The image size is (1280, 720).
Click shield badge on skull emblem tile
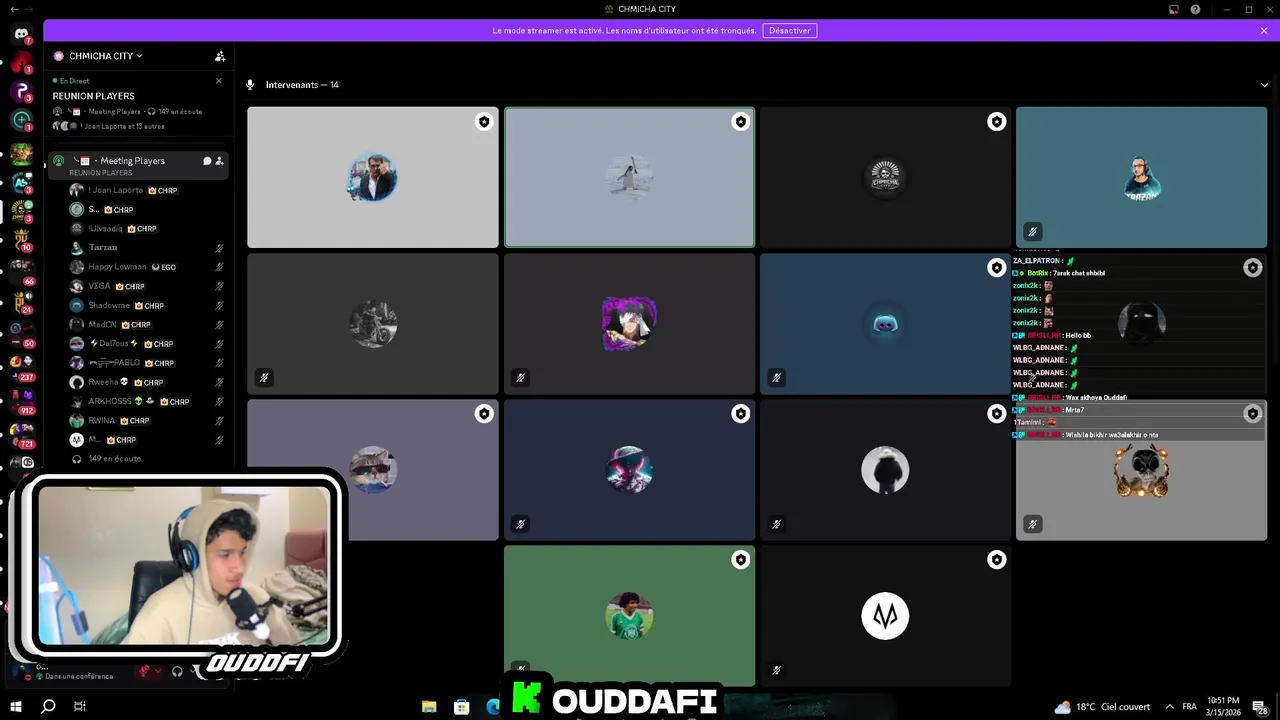click(996, 122)
